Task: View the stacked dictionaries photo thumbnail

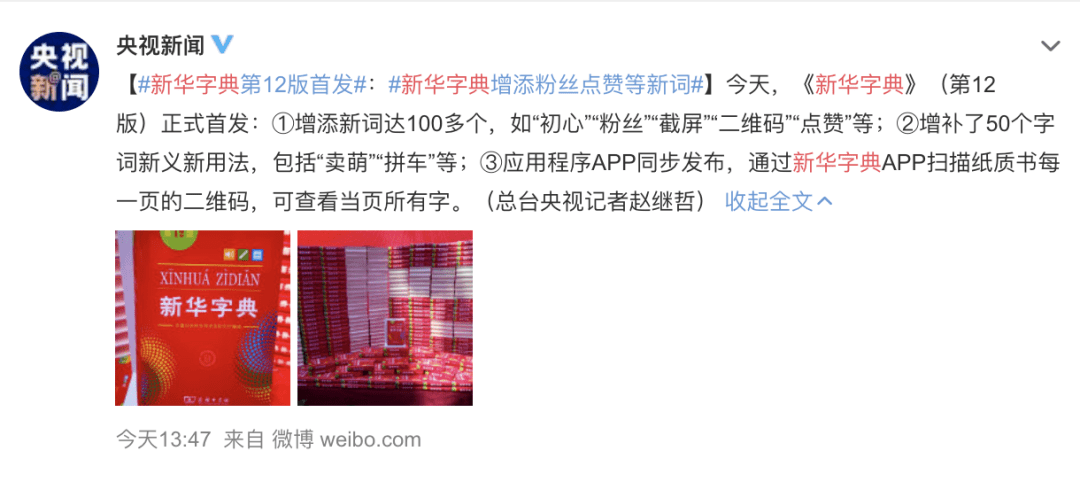Action: click(x=385, y=317)
